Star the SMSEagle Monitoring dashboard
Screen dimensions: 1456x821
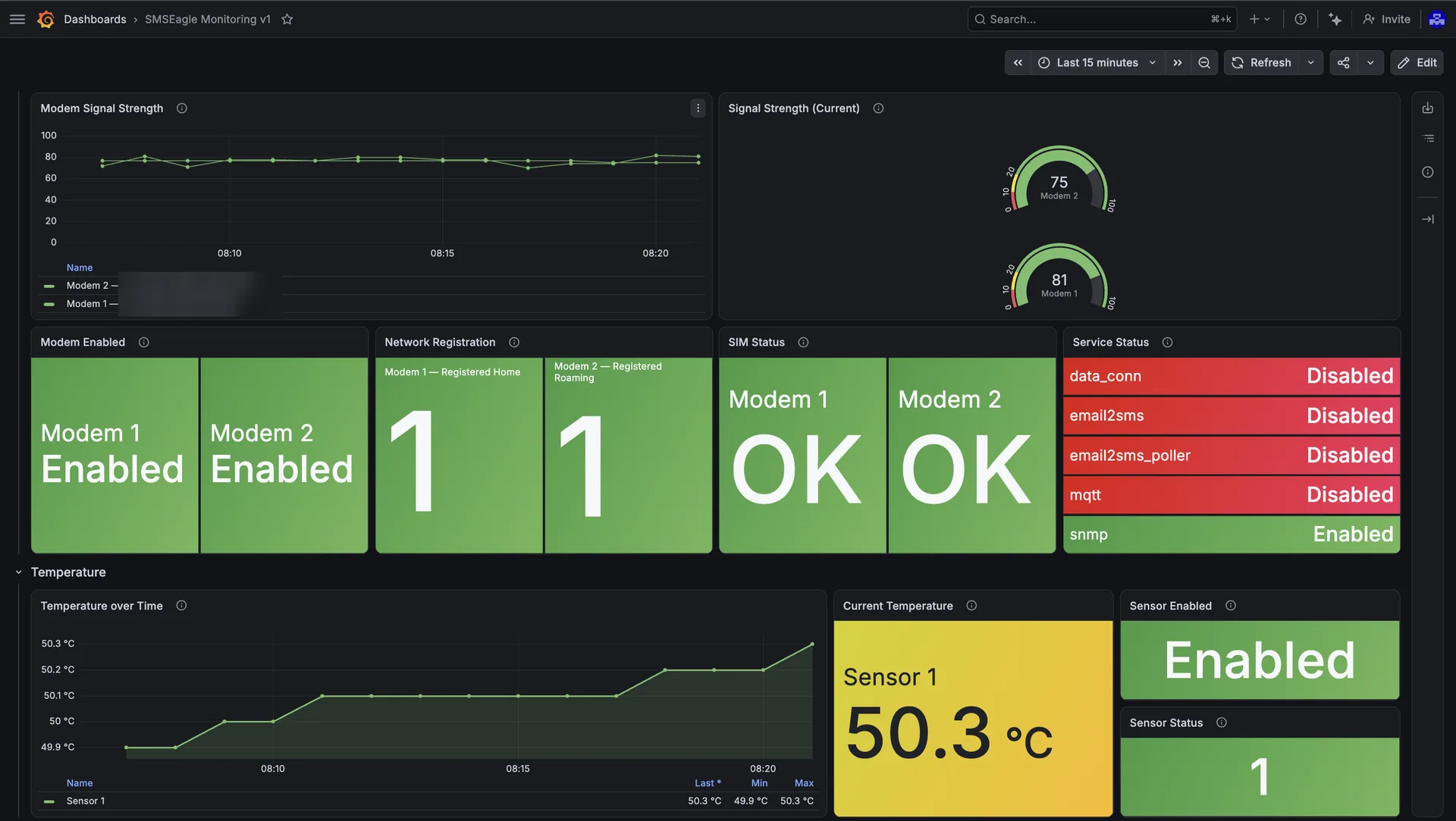287,19
